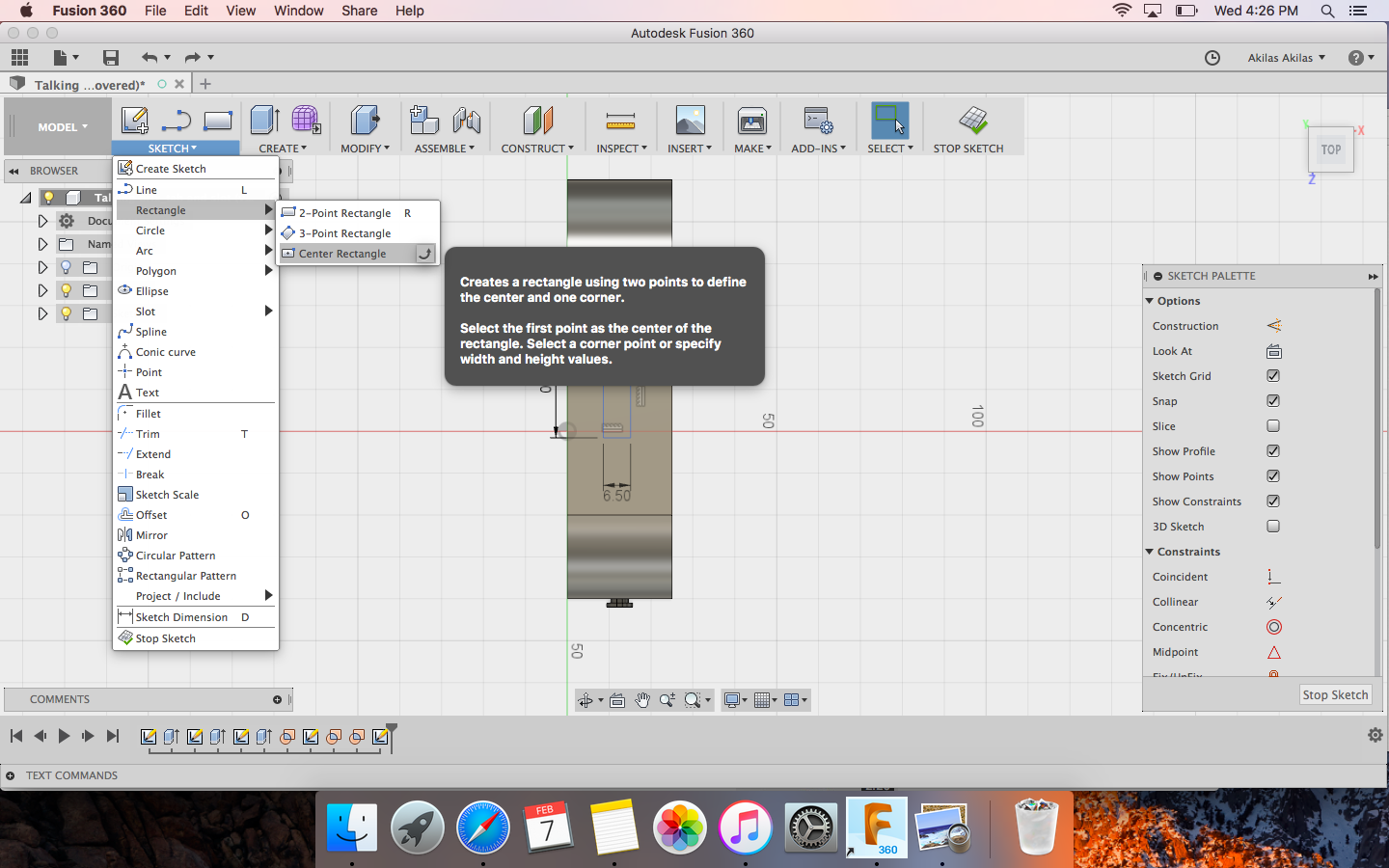This screenshot has height=868, width=1389.
Task: Choose Sketch Dimension in the Sketch menu
Action: click(181, 617)
